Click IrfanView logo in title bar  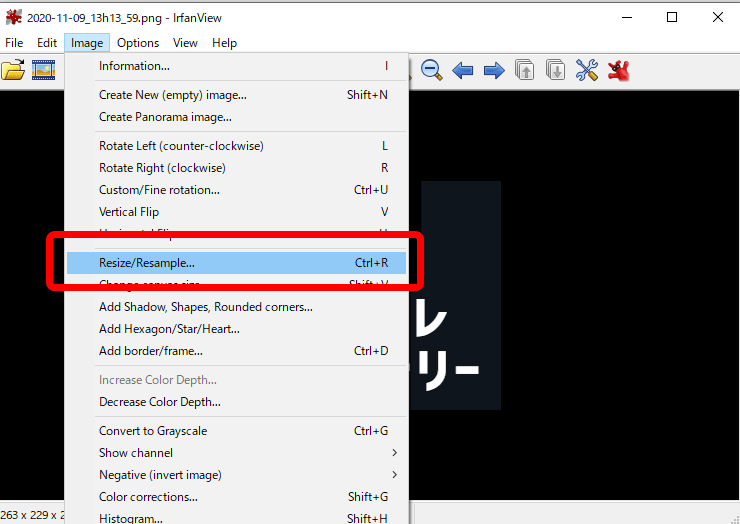click(x=14, y=17)
